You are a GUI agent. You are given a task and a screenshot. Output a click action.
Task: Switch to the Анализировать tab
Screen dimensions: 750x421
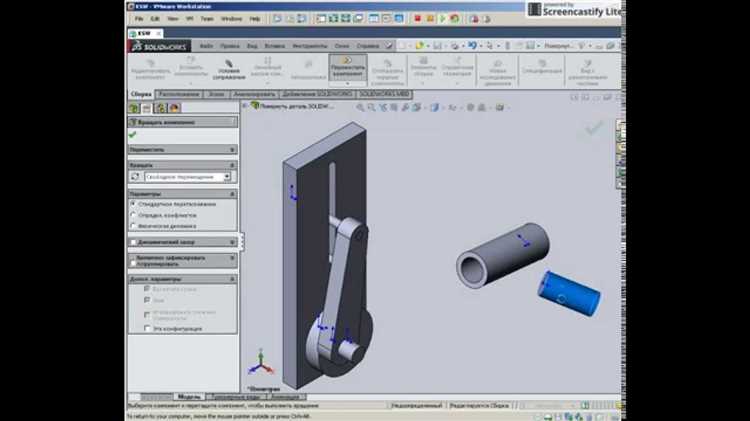click(x=254, y=94)
